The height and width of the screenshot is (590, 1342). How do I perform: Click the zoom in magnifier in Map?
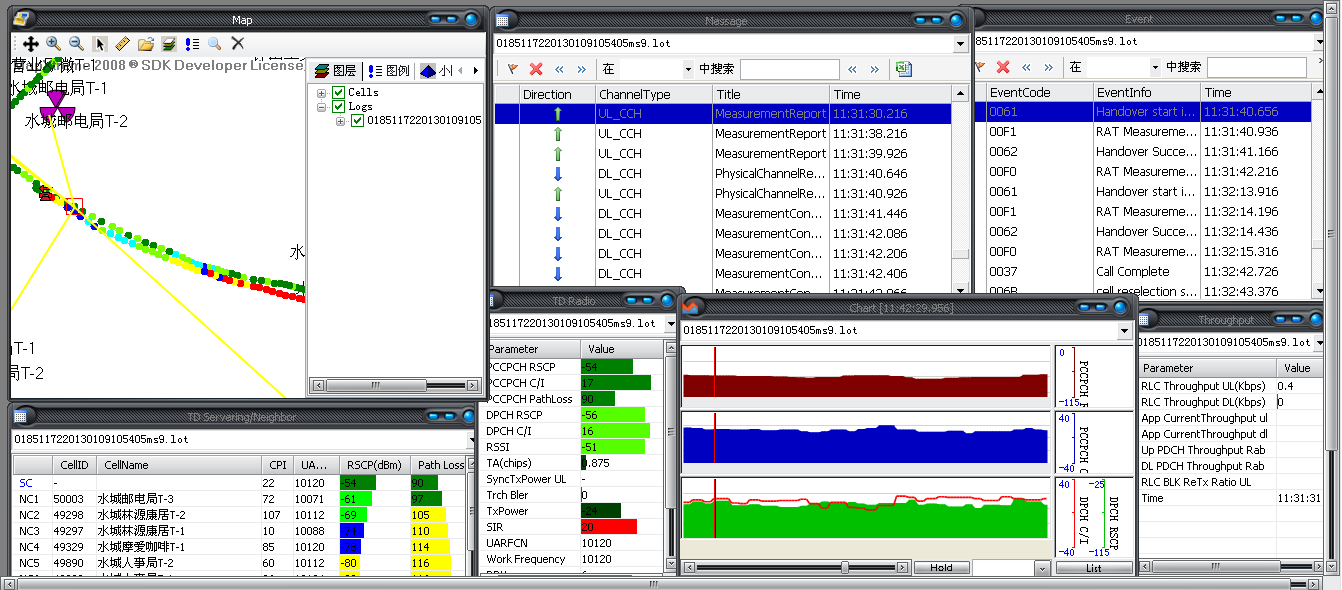coord(54,44)
